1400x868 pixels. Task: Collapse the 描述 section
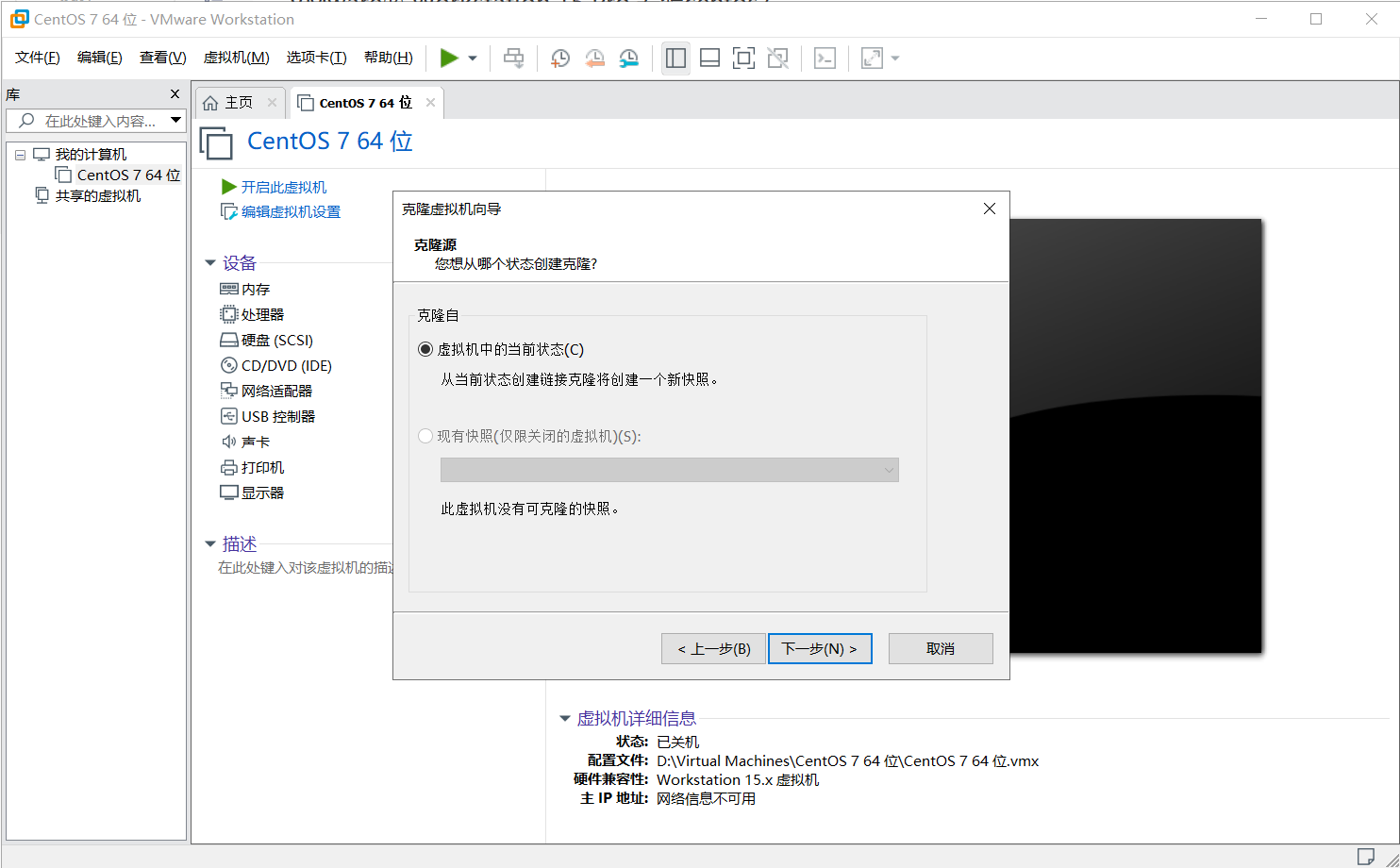pyautogui.click(x=210, y=544)
